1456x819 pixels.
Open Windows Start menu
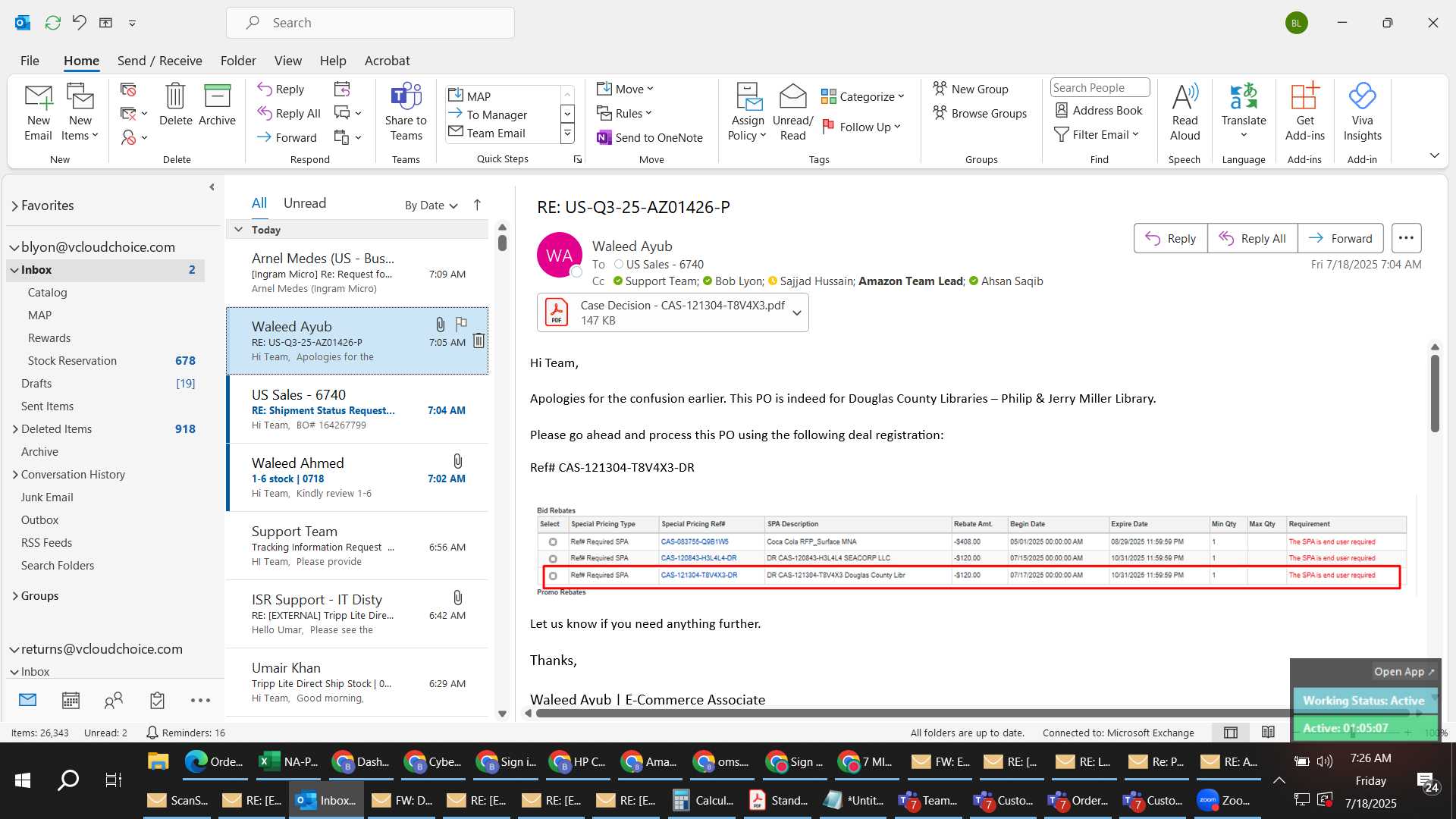click(23, 780)
